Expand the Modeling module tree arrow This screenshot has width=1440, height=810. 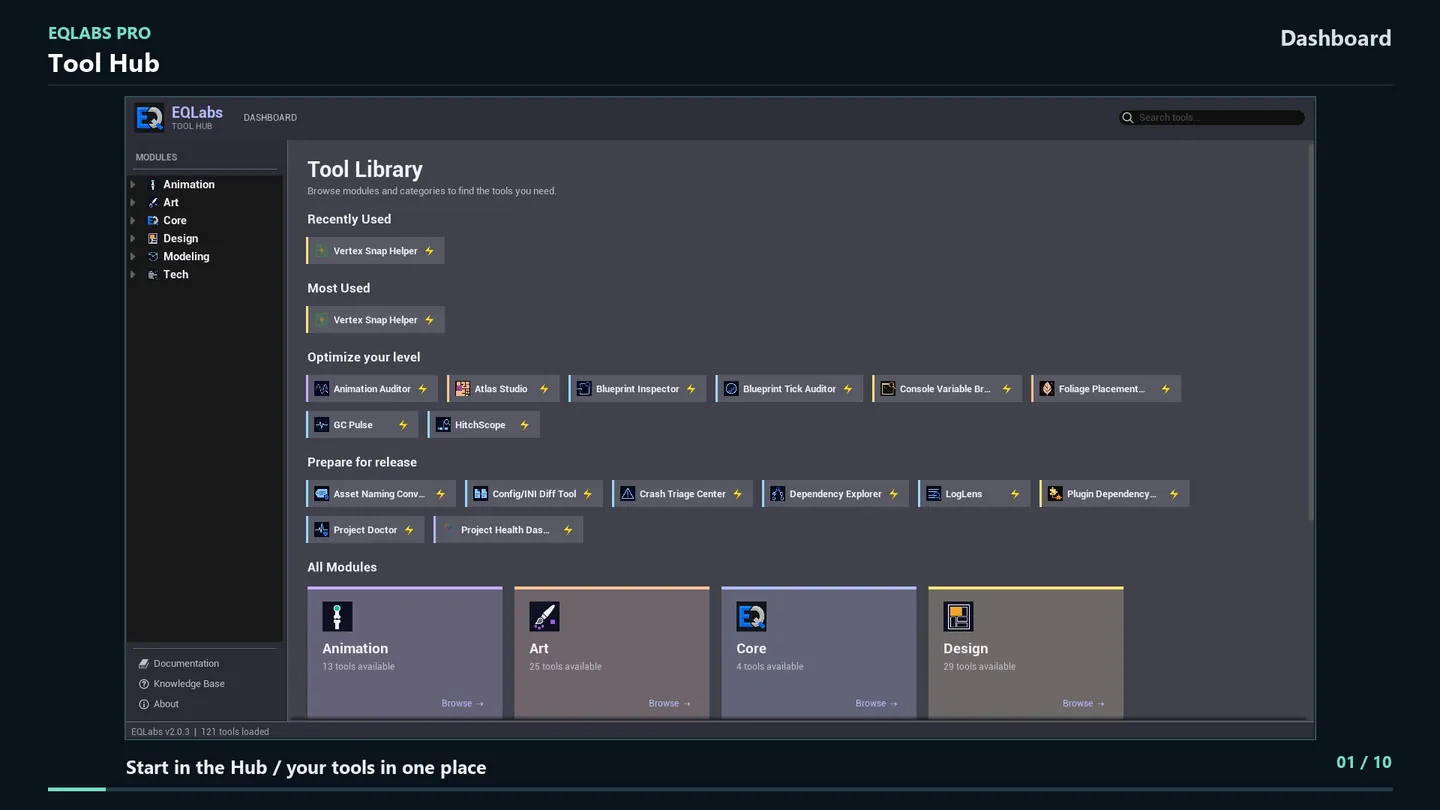pos(133,257)
